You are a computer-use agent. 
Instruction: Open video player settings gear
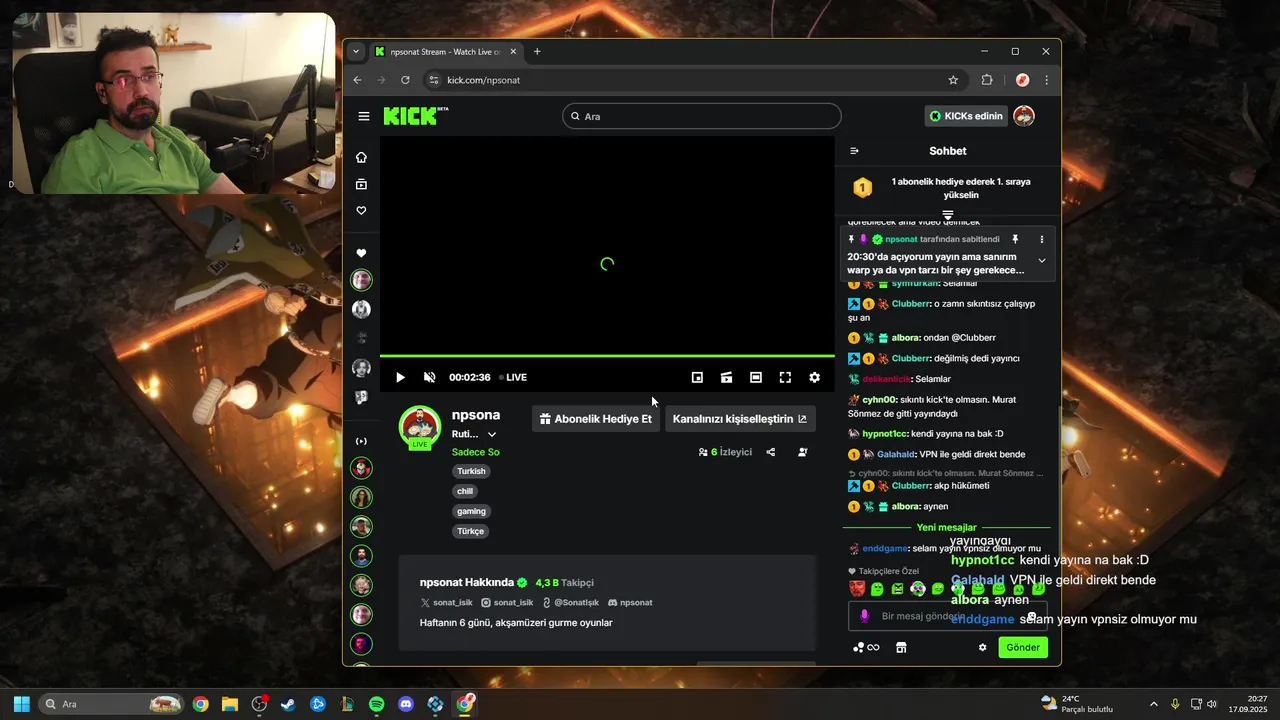pos(814,377)
